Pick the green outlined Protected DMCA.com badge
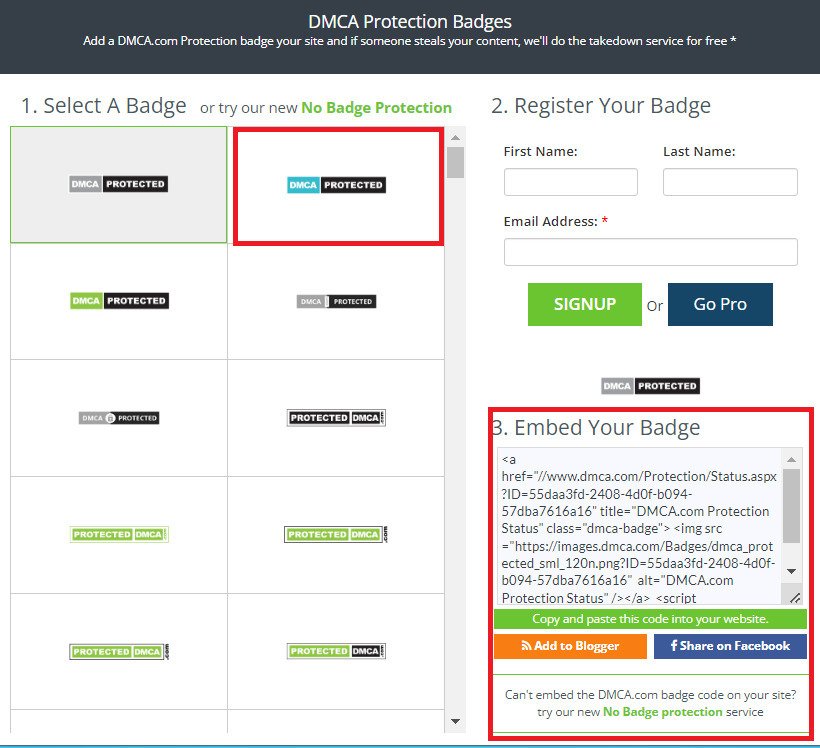Screen dimensions: 820x748 pos(336,535)
